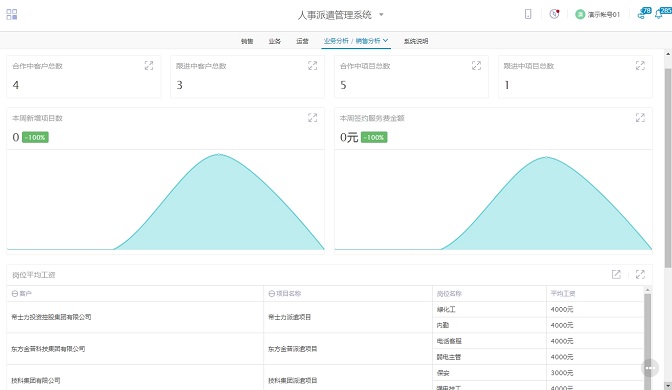Click the page scrollbar up arrow

pyautogui.click(x=668, y=54)
